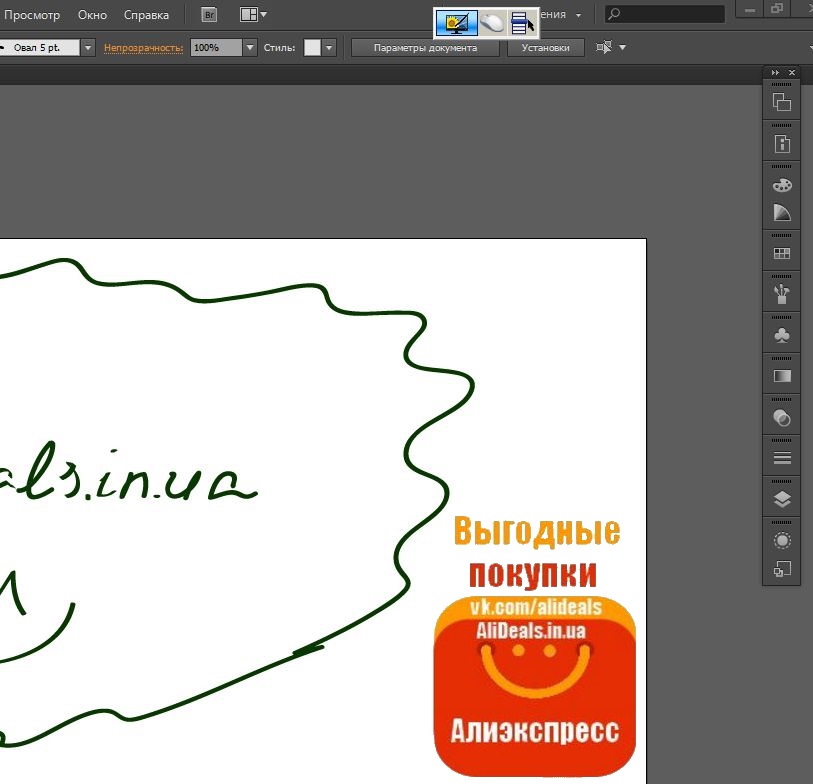Viewport: 813px width, 784px height.
Task: Open the Stroke panel three-lines icon
Action: point(782,458)
